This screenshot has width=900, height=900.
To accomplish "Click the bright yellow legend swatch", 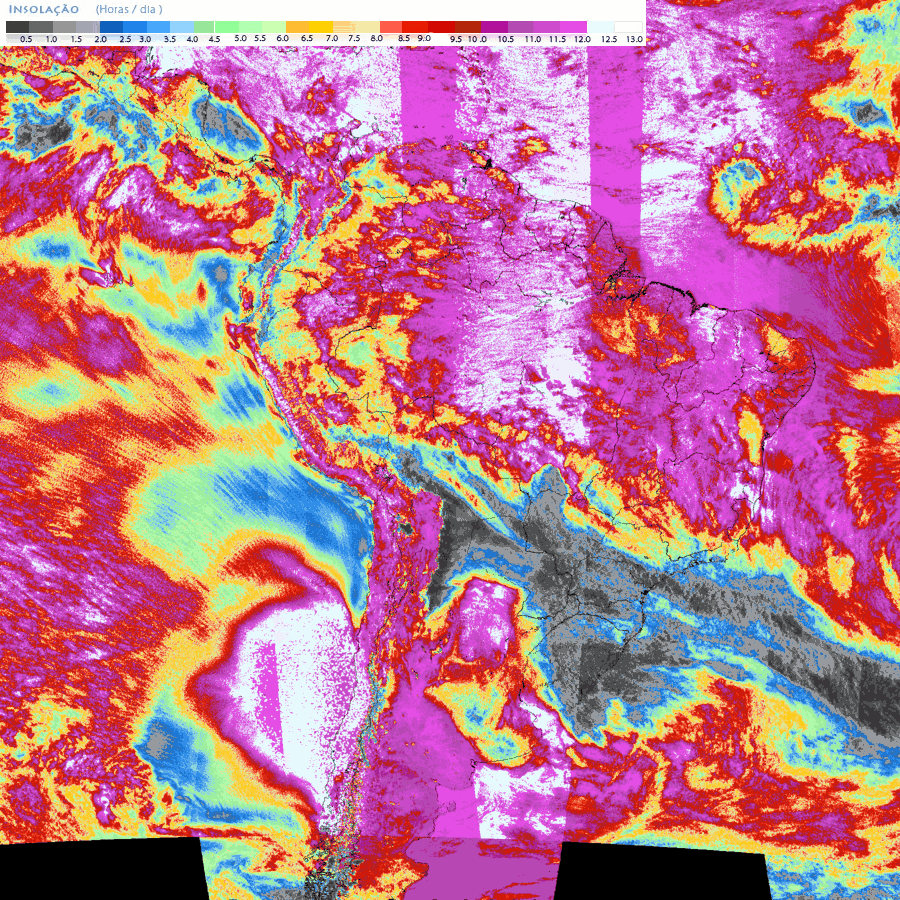I will tap(321, 27).
